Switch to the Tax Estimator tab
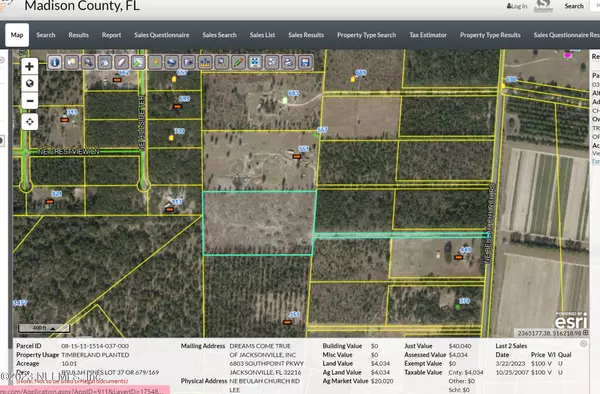Image resolution: width=600 pixels, height=394 pixels. pyautogui.click(x=428, y=35)
